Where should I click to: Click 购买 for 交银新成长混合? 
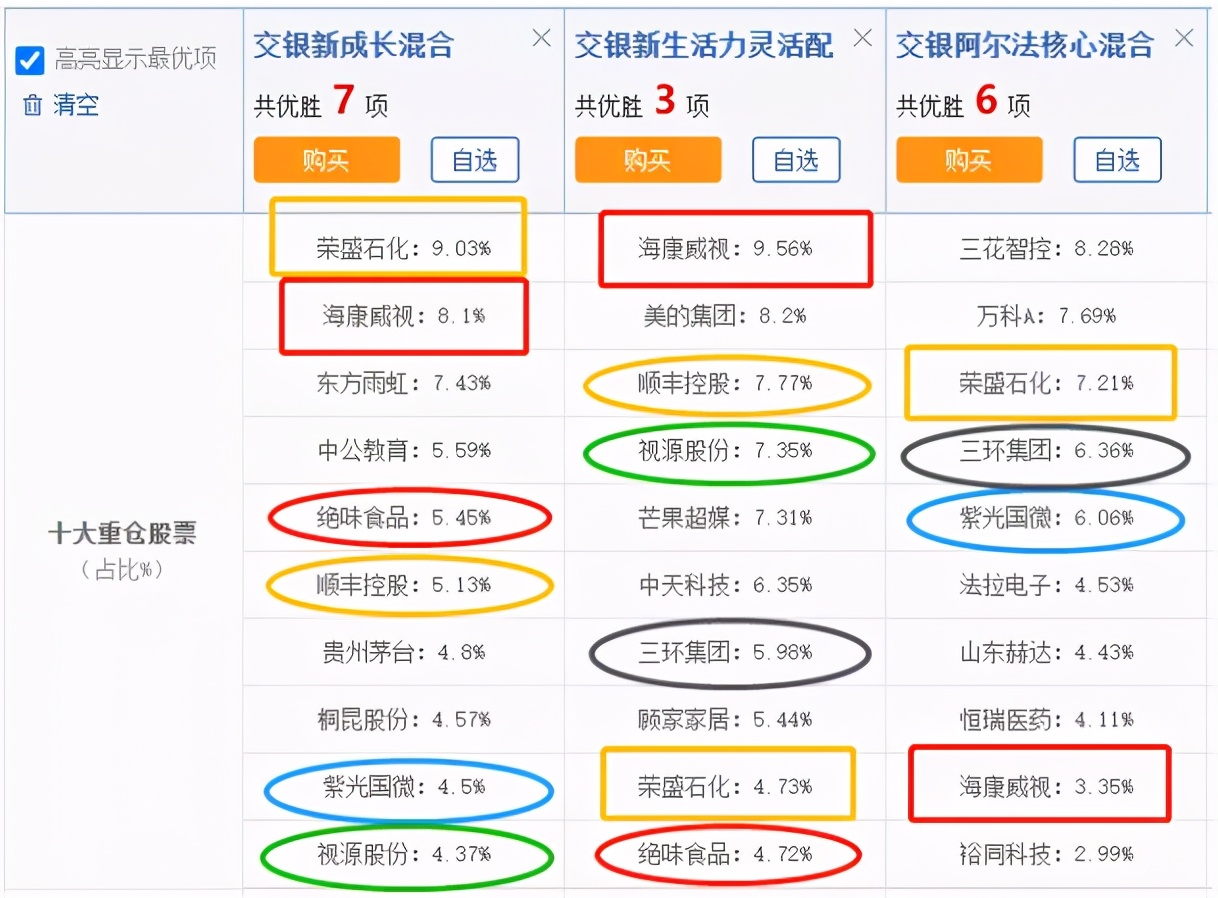pyautogui.click(x=326, y=160)
